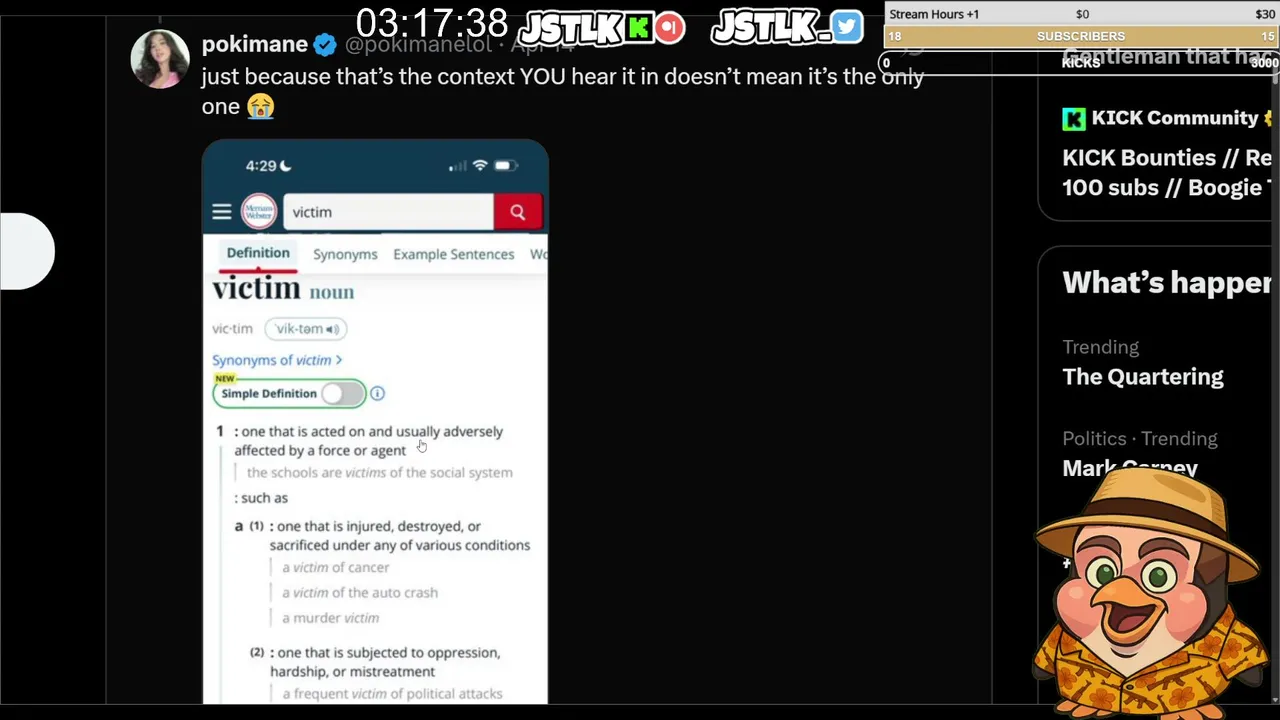
Task: Open the KICK Community heading
Action: (x=1174, y=118)
